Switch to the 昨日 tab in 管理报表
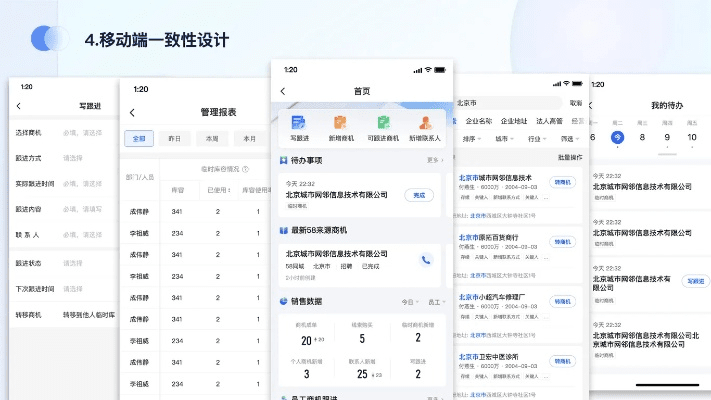 pyautogui.click(x=175, y=138)
